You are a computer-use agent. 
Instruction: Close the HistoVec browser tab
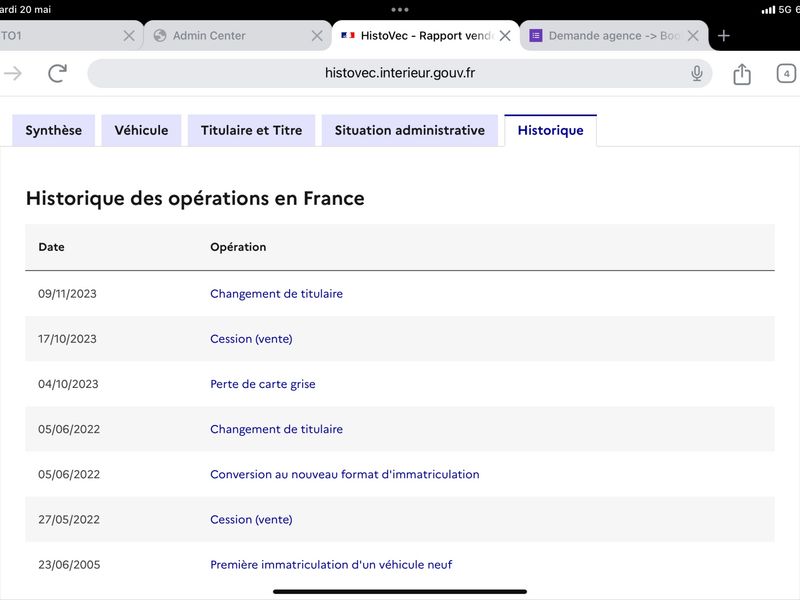click(505, 36)
